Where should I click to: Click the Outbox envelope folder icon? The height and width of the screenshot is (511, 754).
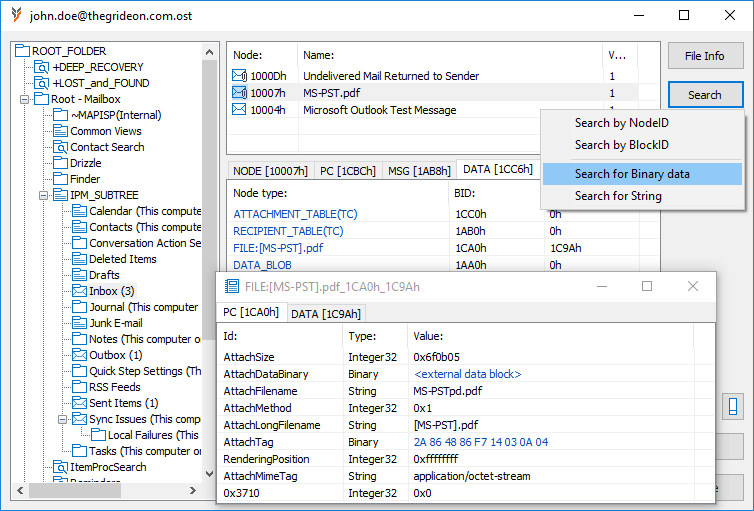pyautogui.click(x=79, y=355)
